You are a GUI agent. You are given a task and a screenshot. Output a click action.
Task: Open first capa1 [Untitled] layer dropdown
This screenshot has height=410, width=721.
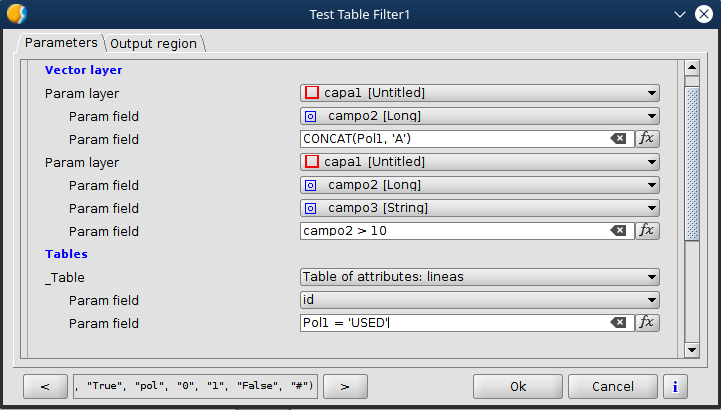479,93
